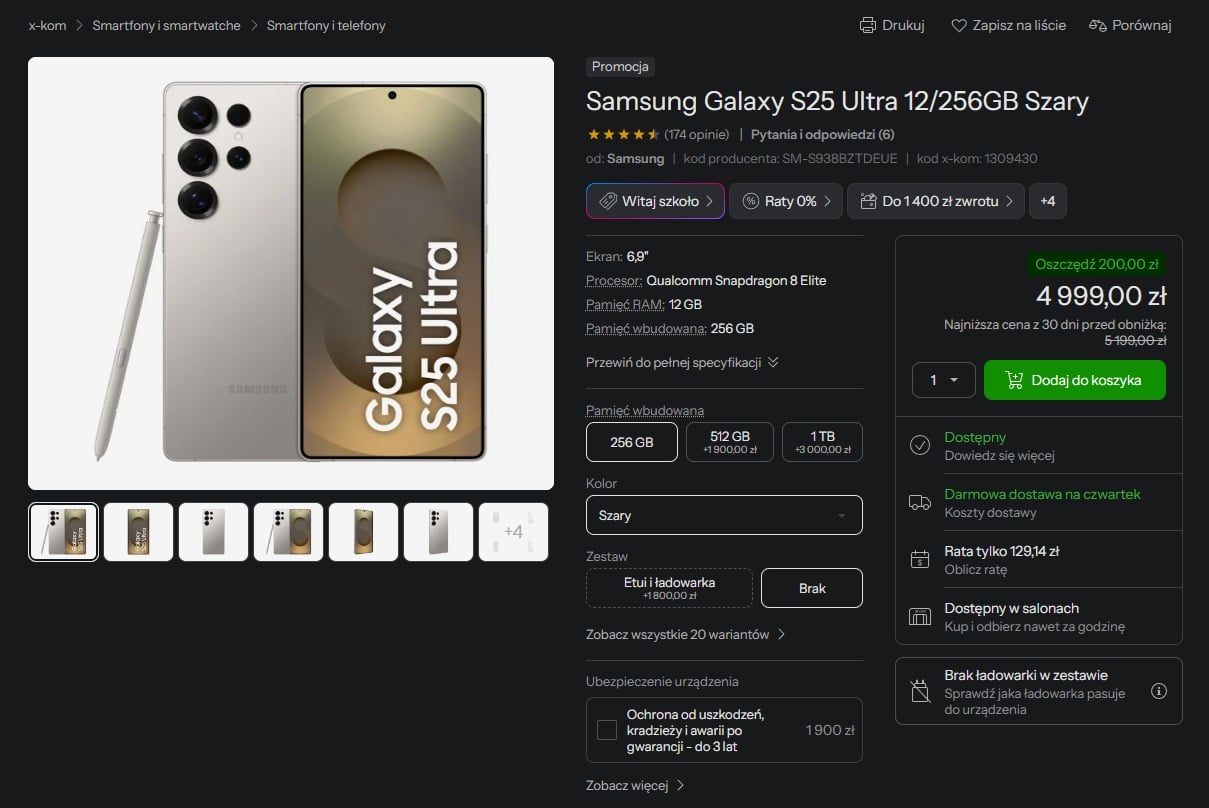Go to x-kom breadcrumb home
Screen dimensions: 1209x808
click(x=47, y=25)
